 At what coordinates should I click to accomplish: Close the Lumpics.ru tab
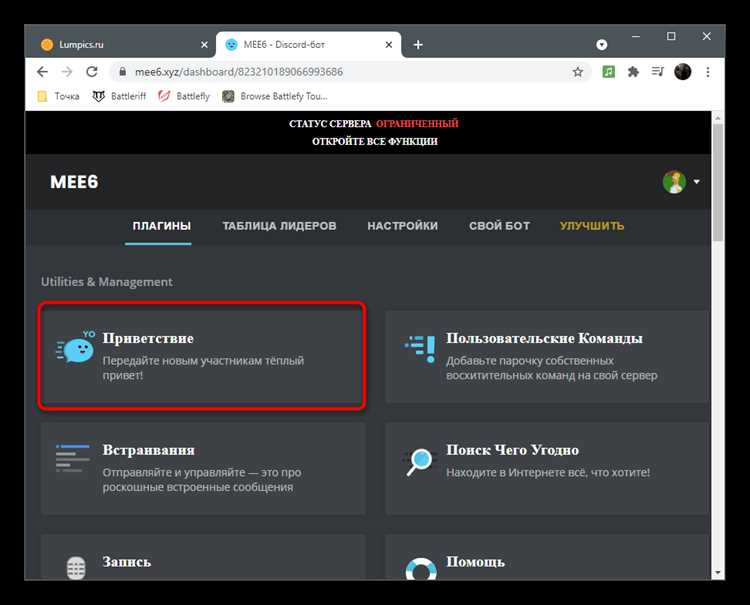(204, 44)
